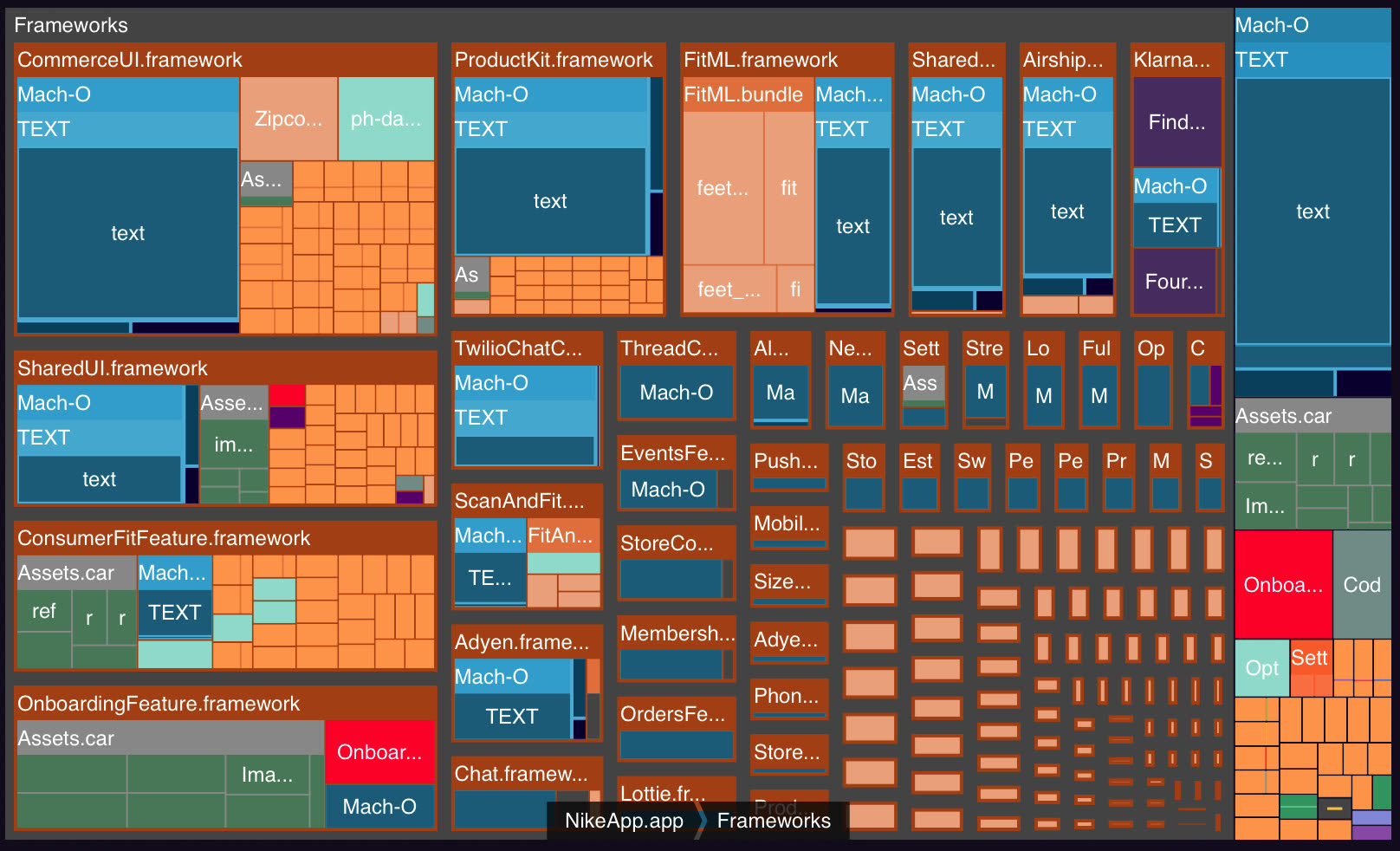Click the Frameworks breadcrumb at bottom

tap(774, 821)
